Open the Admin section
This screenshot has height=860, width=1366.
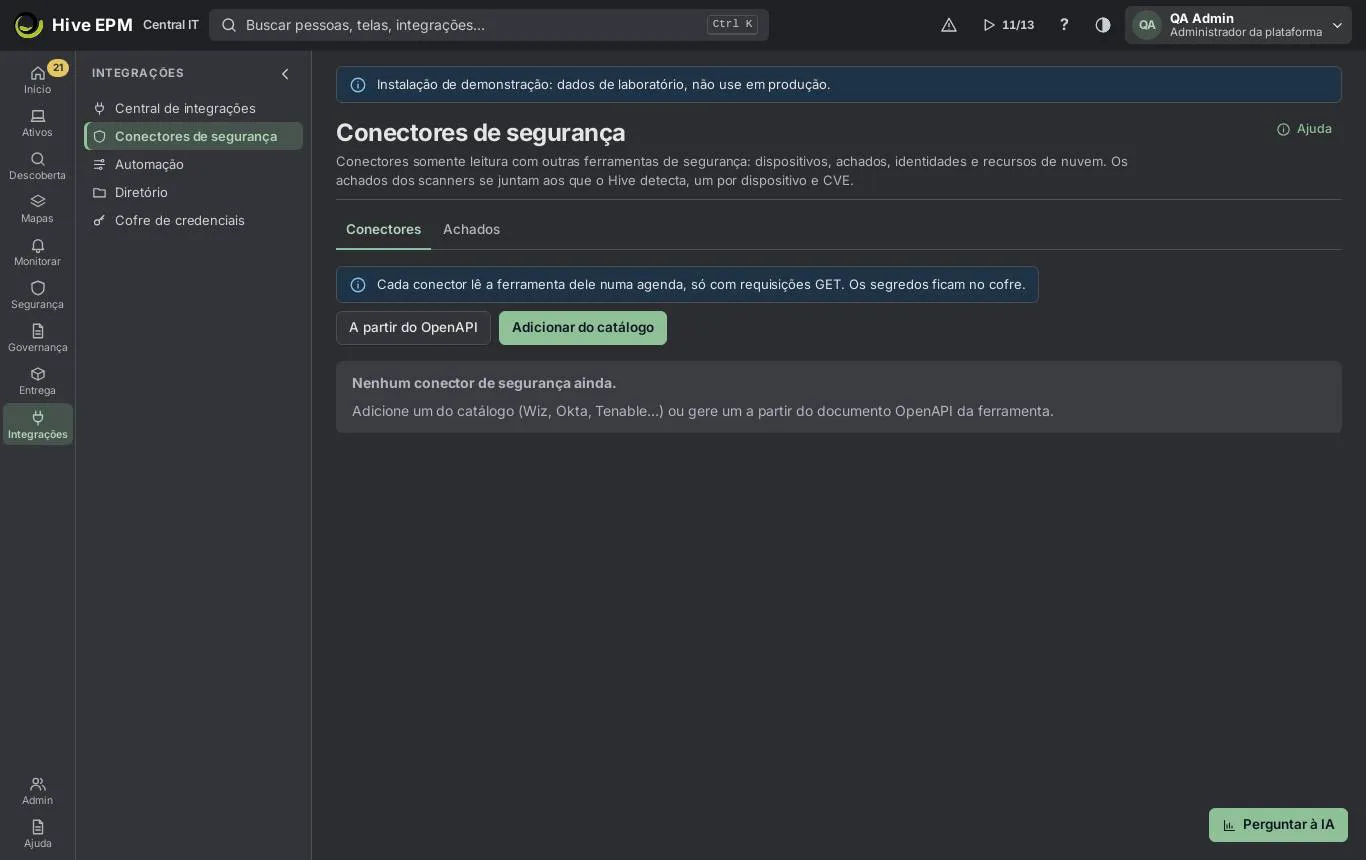coord(38,791)
